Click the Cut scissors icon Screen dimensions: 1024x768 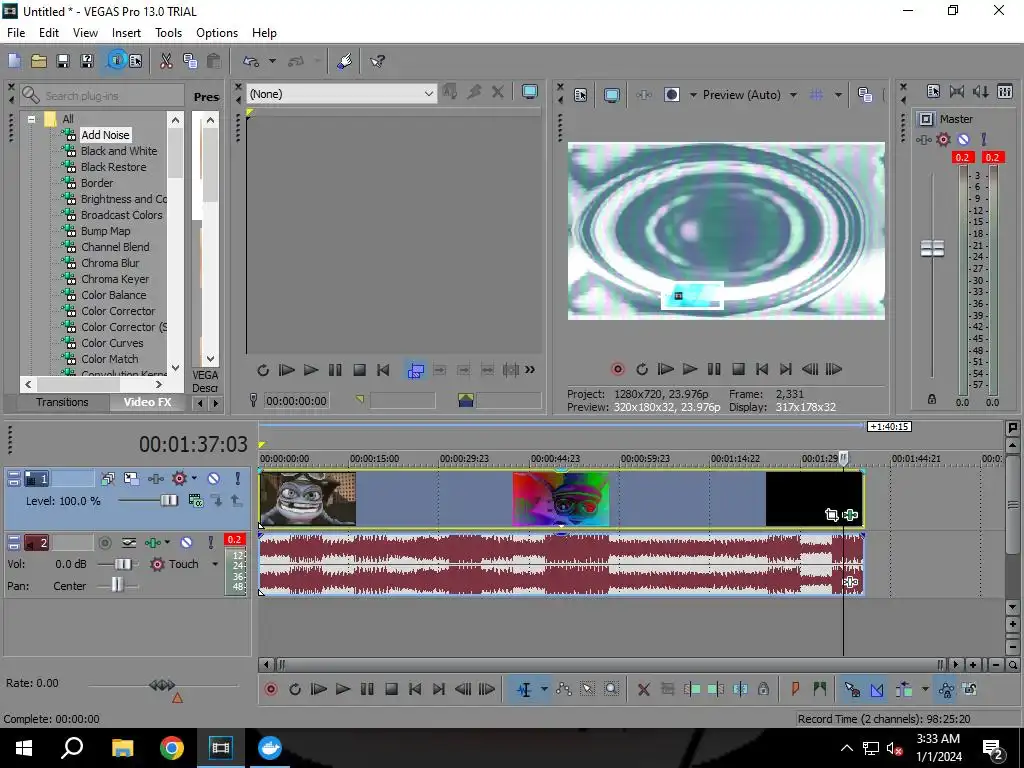[x=166, y=61]
